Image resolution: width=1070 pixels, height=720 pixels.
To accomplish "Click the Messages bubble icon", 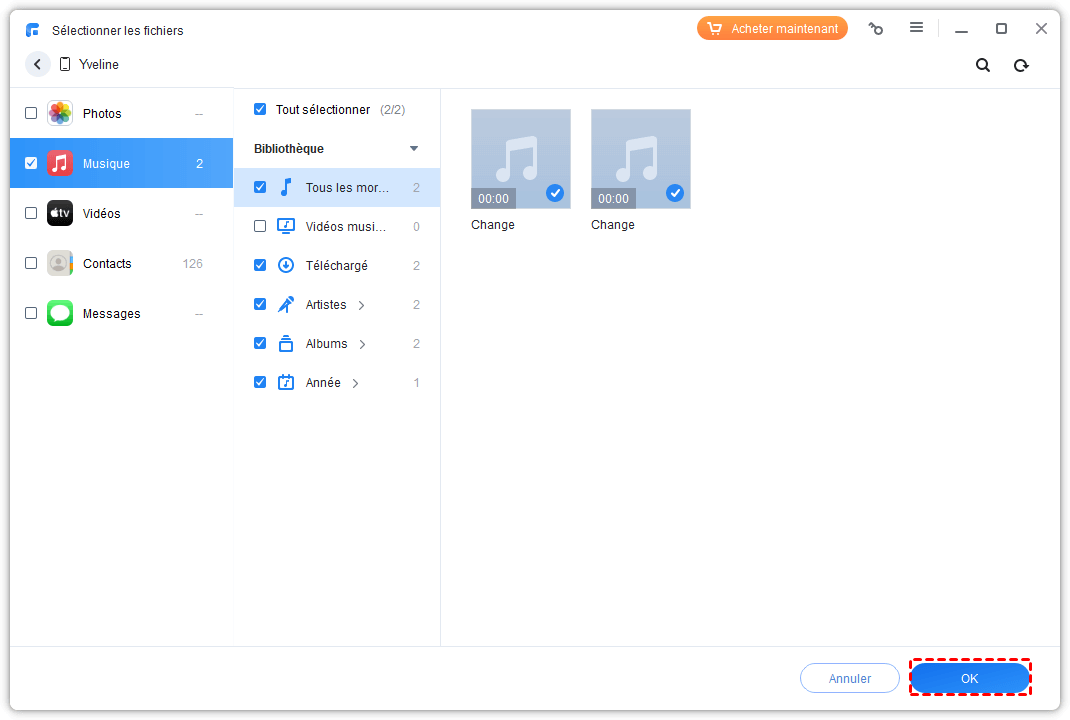I will (60, 313).
